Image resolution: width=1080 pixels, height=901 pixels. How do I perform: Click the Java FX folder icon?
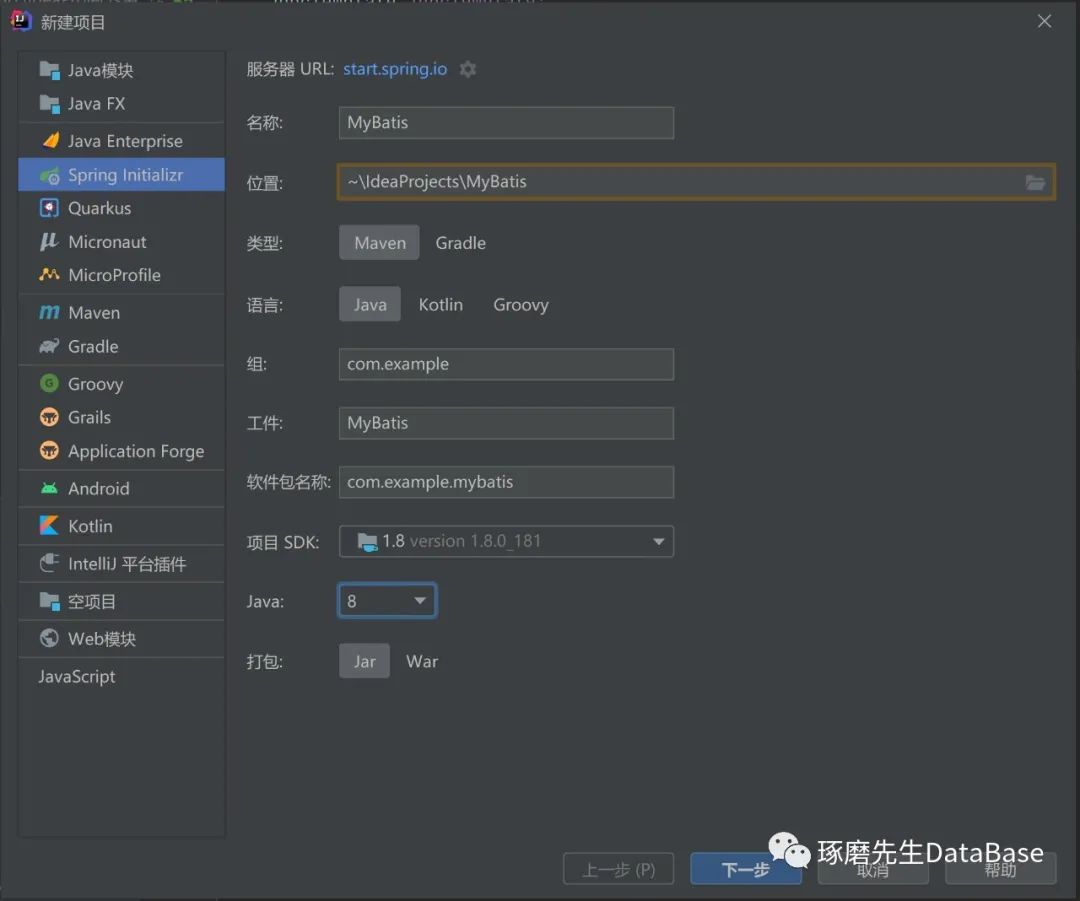(x=50, y=104)
